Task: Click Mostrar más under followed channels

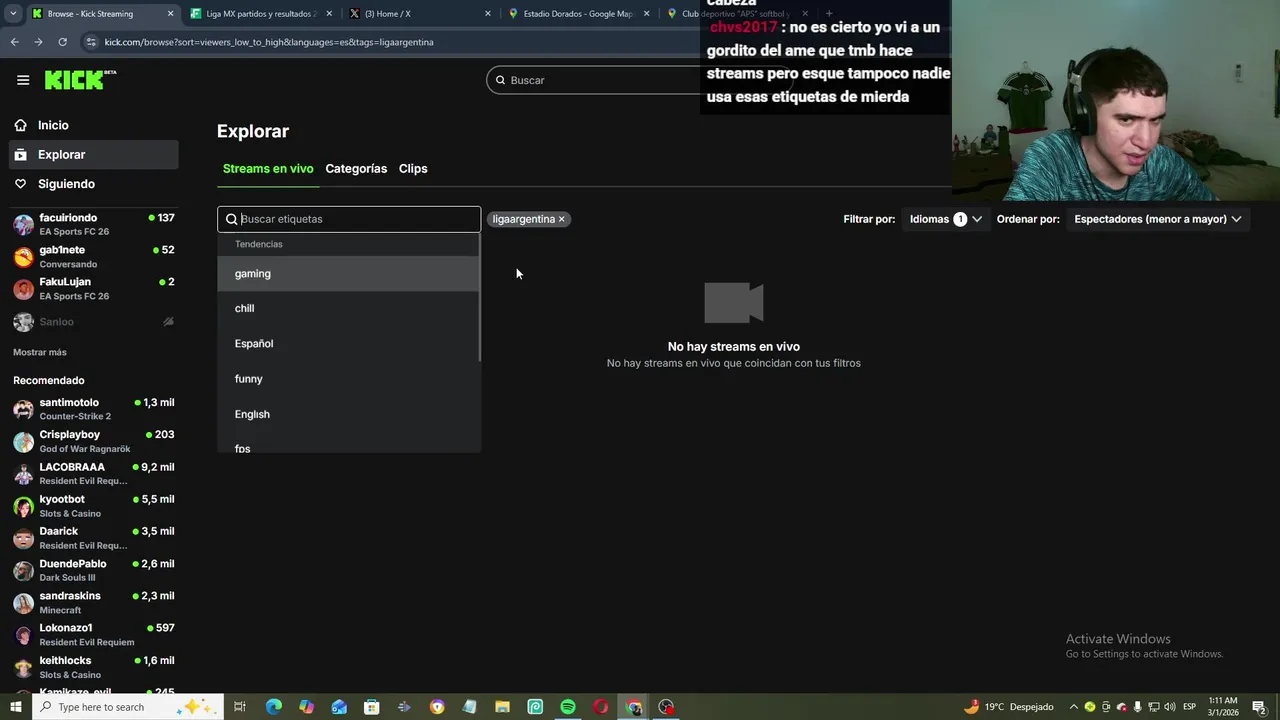Action: [x=40, y=352]
